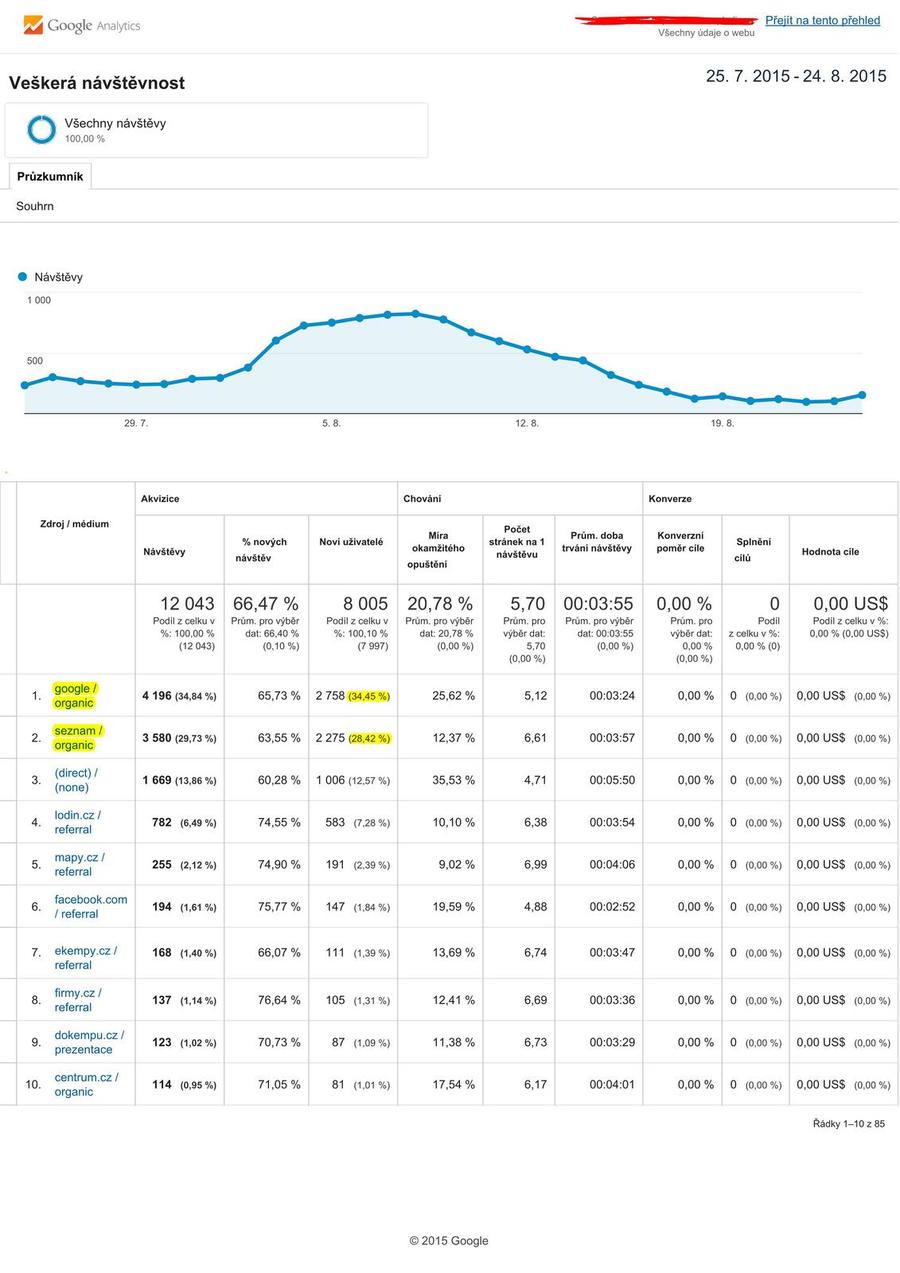Viewport: 900px width, 1273px height.
Task: Click the seznam pages per visit 6,61
Action: point(536,737)
